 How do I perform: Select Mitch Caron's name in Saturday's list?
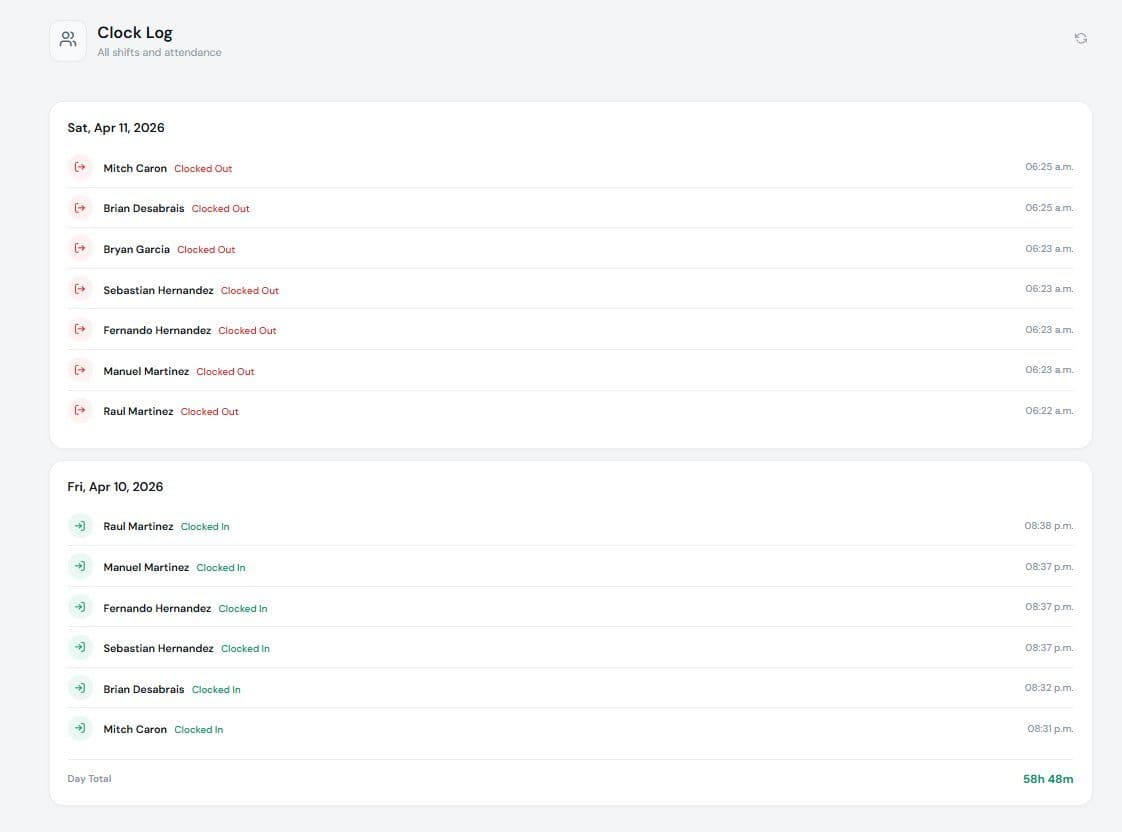coord(135,168)
